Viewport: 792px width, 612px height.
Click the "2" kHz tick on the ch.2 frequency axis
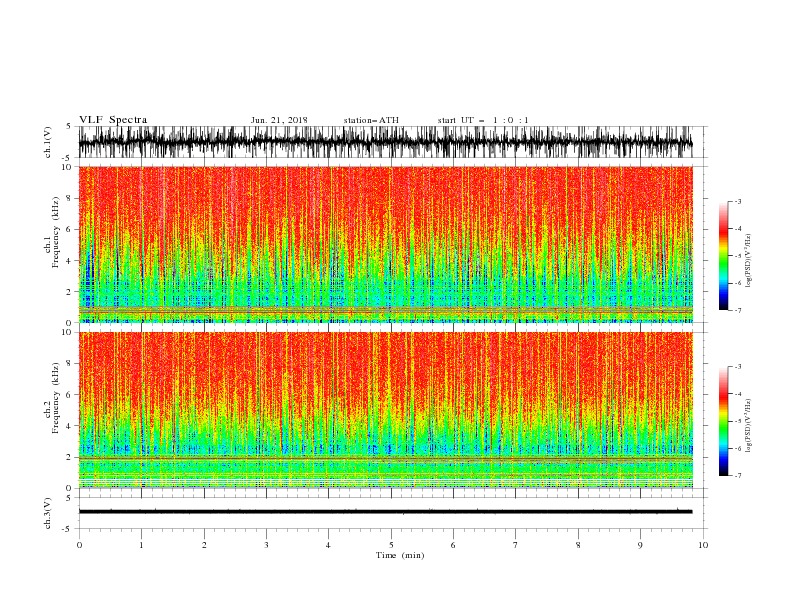click(x=70, y=457)
